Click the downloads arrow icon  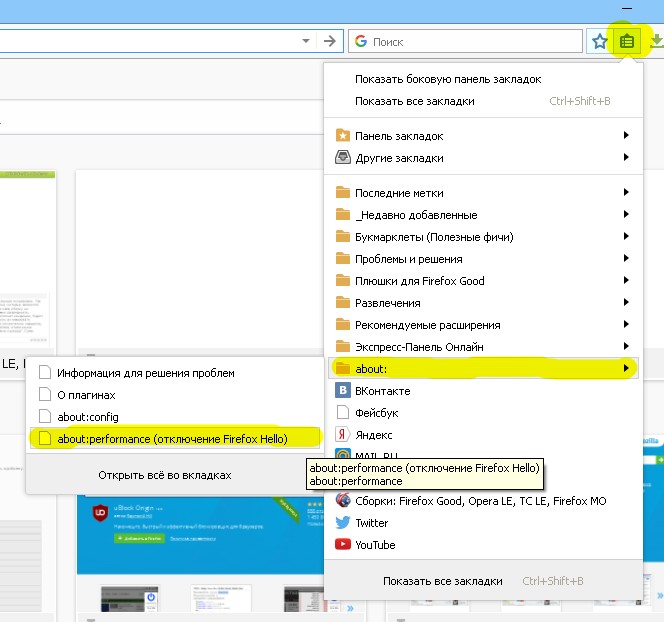pyautogui.click(x=656, y=41)
